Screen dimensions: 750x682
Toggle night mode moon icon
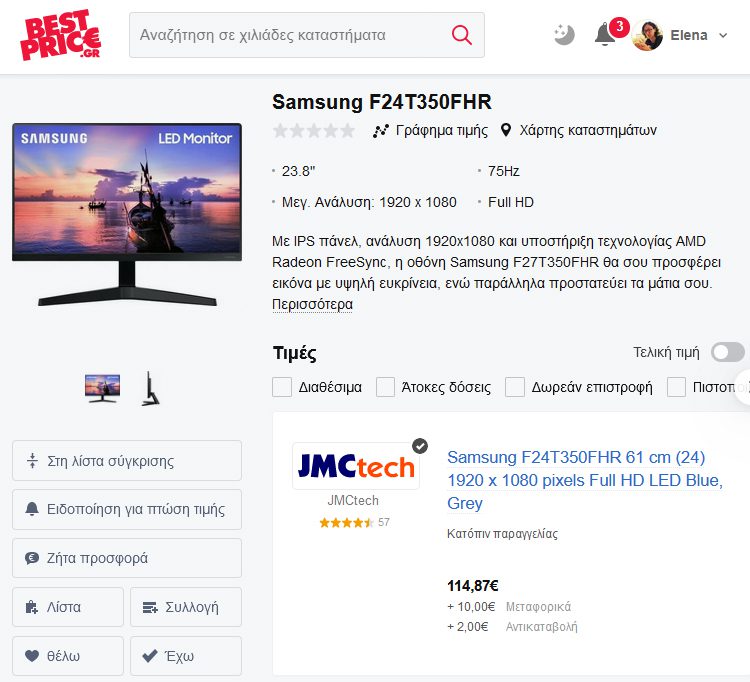pyautogui.click(x=564, y=35)
